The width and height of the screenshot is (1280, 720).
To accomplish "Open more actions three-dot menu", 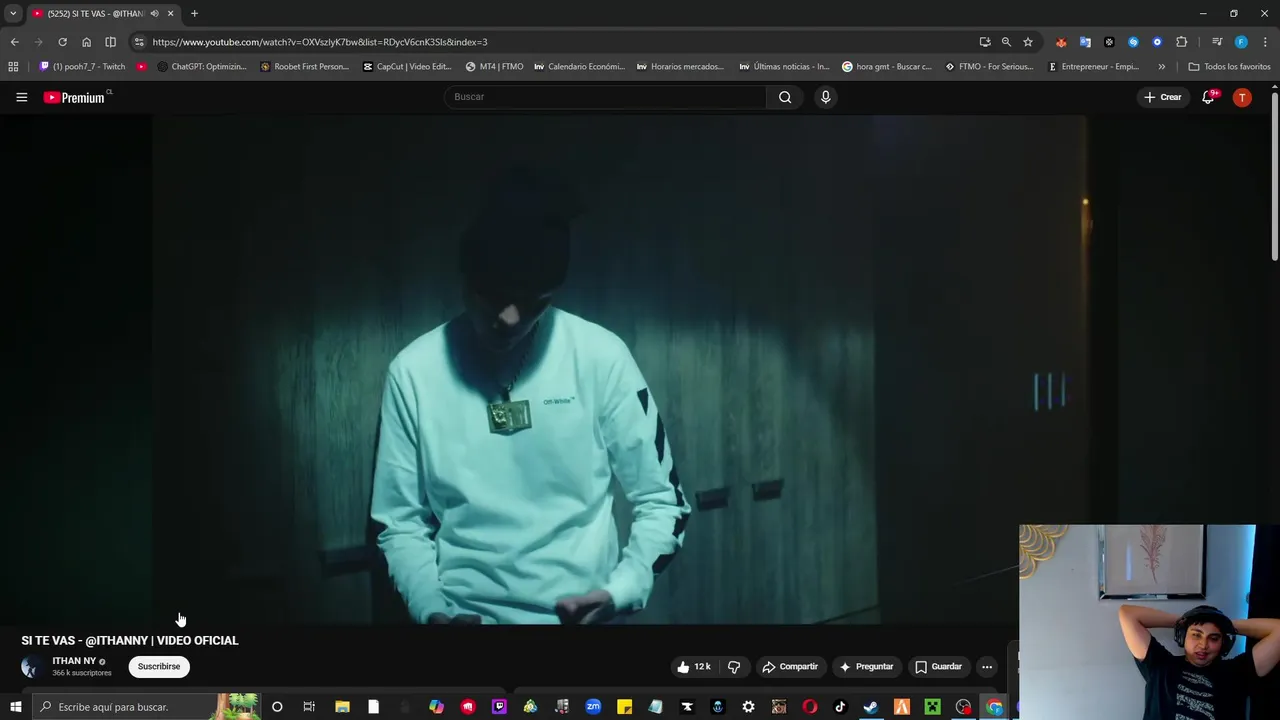I will tap(987, 667).
